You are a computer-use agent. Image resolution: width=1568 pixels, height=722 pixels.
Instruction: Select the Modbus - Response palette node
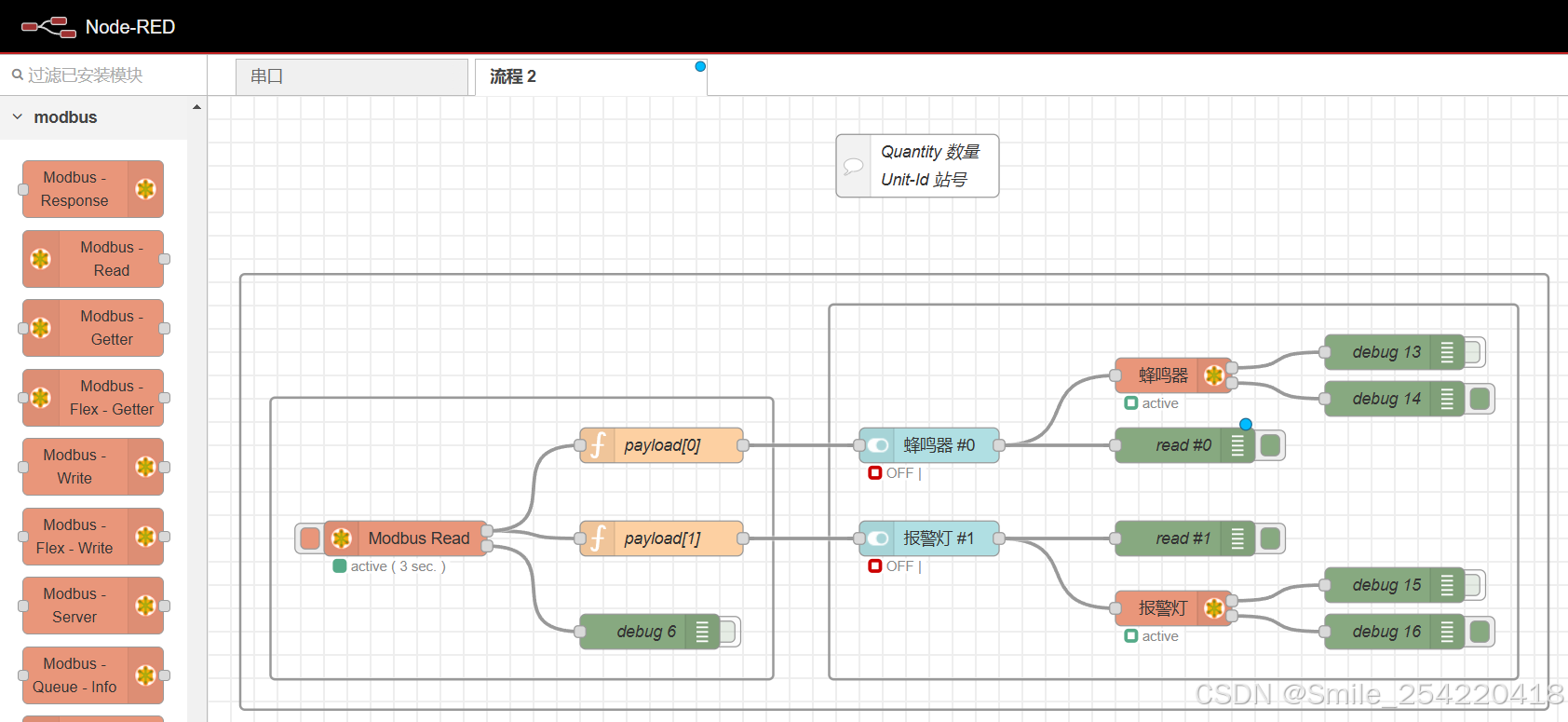tap(93, 189)
